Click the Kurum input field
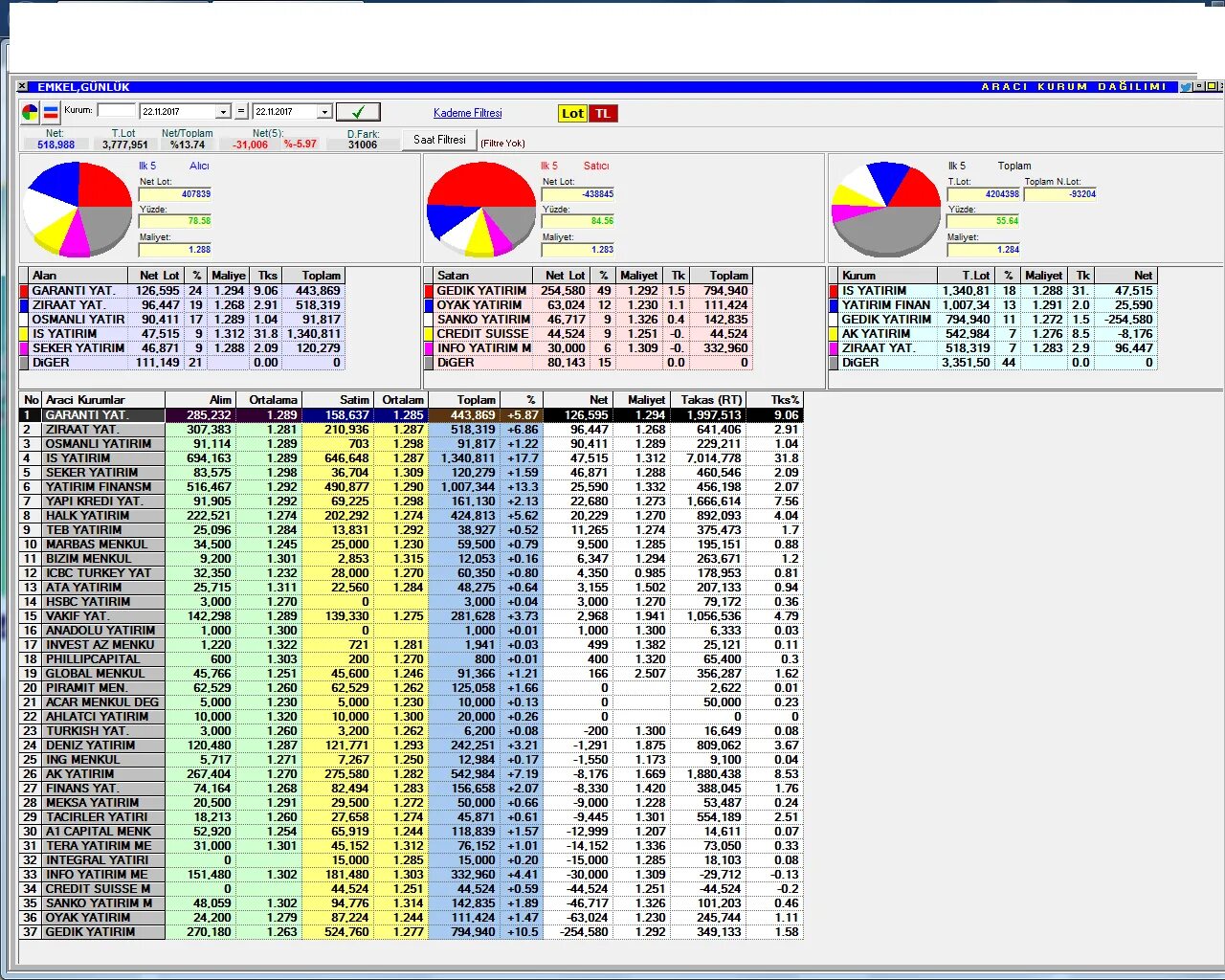This screenshot has height=980, width=1225. coord(116,111)
